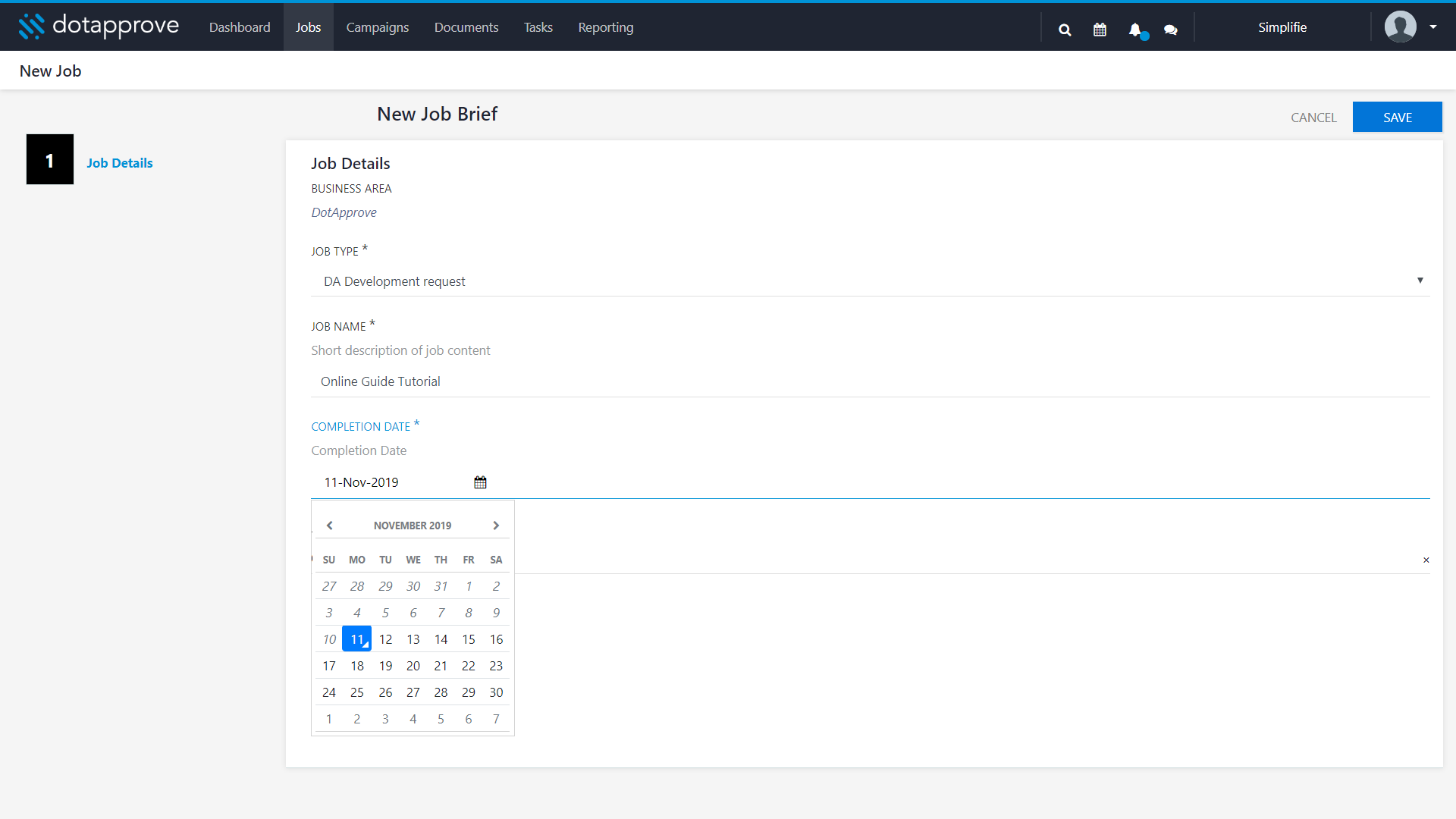Select November 29 in calendar
1456x819 pixels.
[x=469, y=692]
